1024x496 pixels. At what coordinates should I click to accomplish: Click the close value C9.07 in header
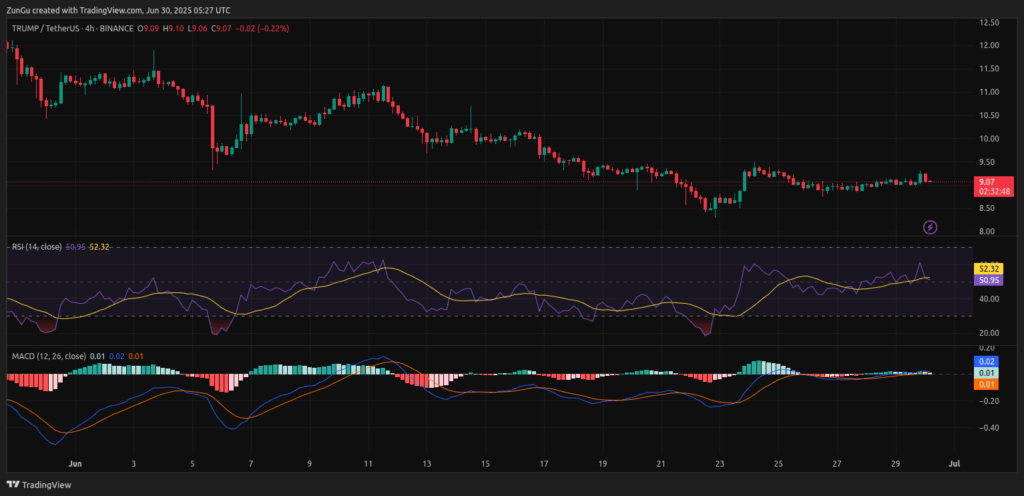click(x=222, y=29)
